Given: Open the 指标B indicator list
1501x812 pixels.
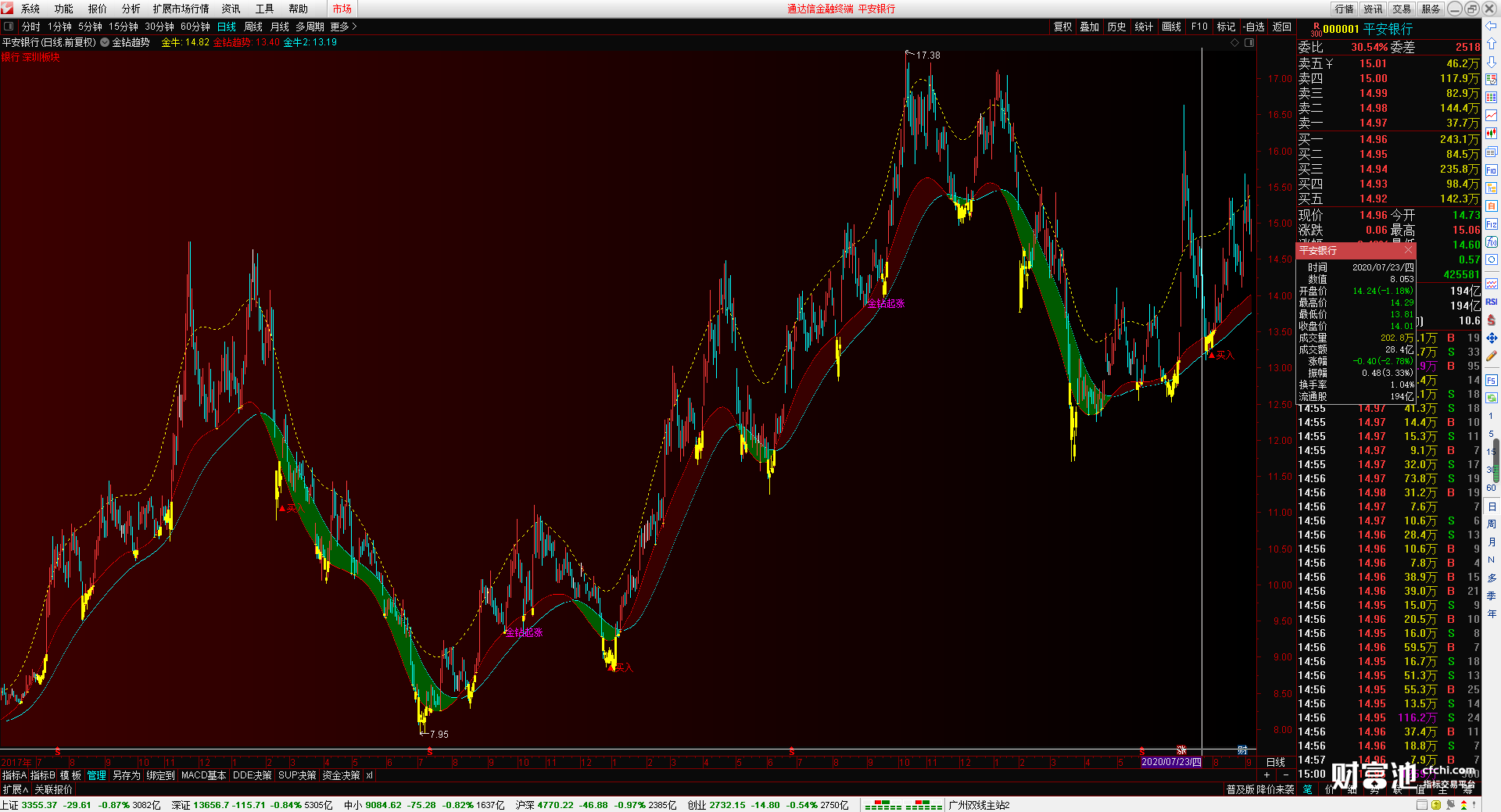Looking at the screenshot, I should [43, 775].
